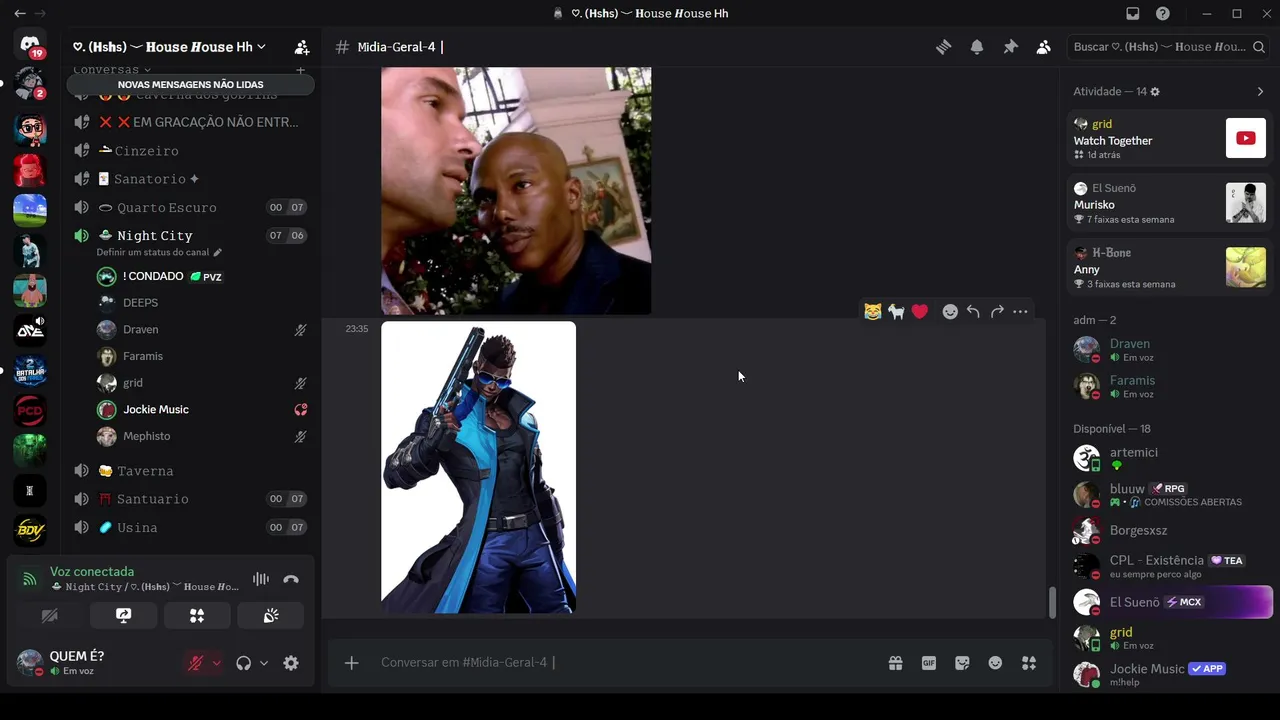Join the Usina voice channel
1280x720 pixels.
pyautogui.click(x=190, y=528)
